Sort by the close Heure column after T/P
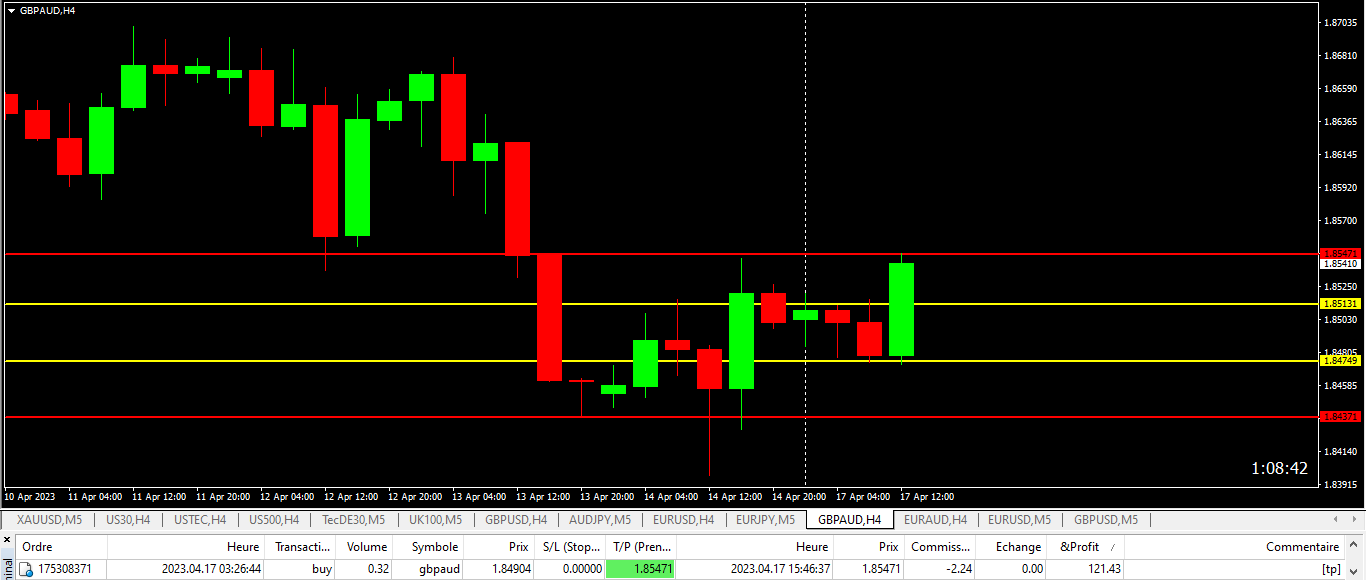Image resolution: width=1366 pixels, height=580 pixels. click(754, 547)
